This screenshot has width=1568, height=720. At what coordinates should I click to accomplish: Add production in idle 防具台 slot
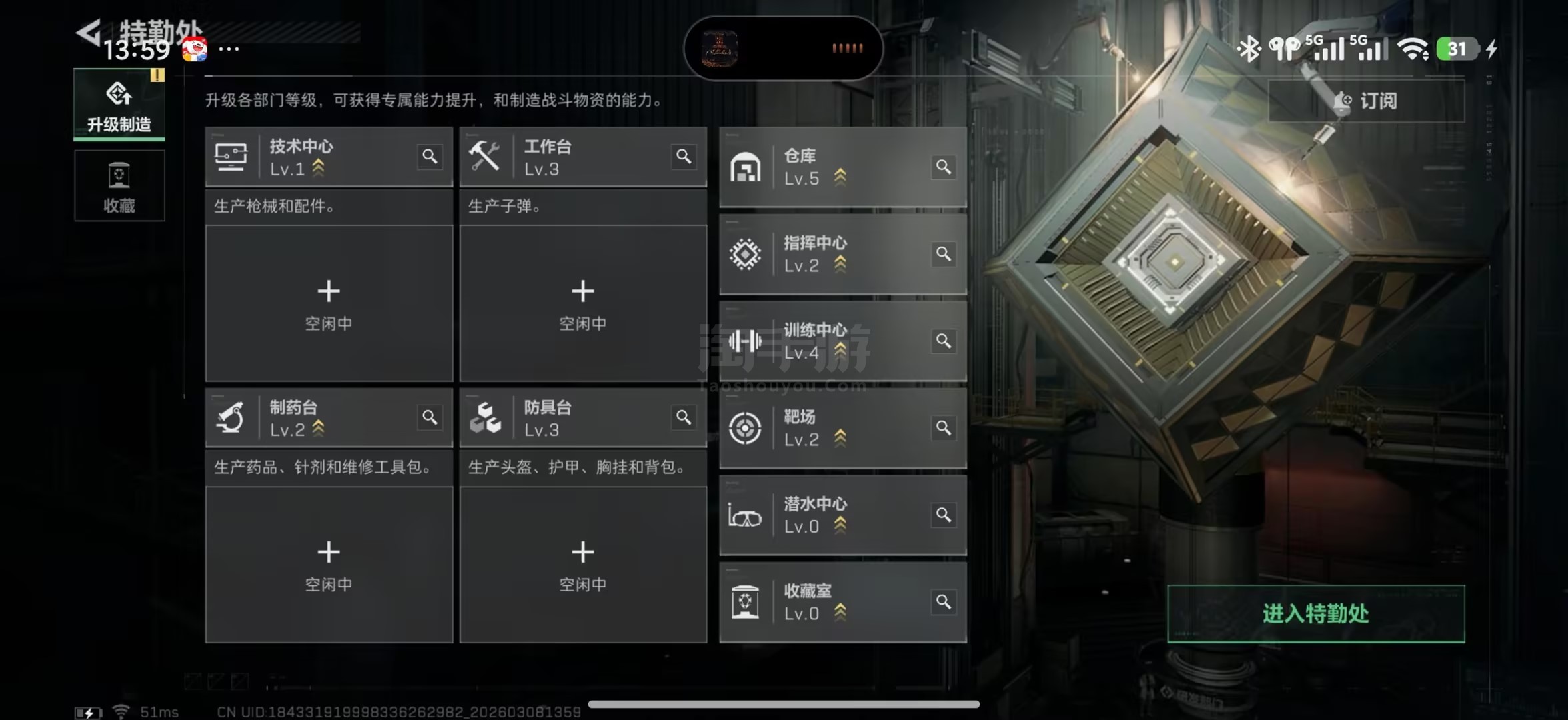coord(583,565)
